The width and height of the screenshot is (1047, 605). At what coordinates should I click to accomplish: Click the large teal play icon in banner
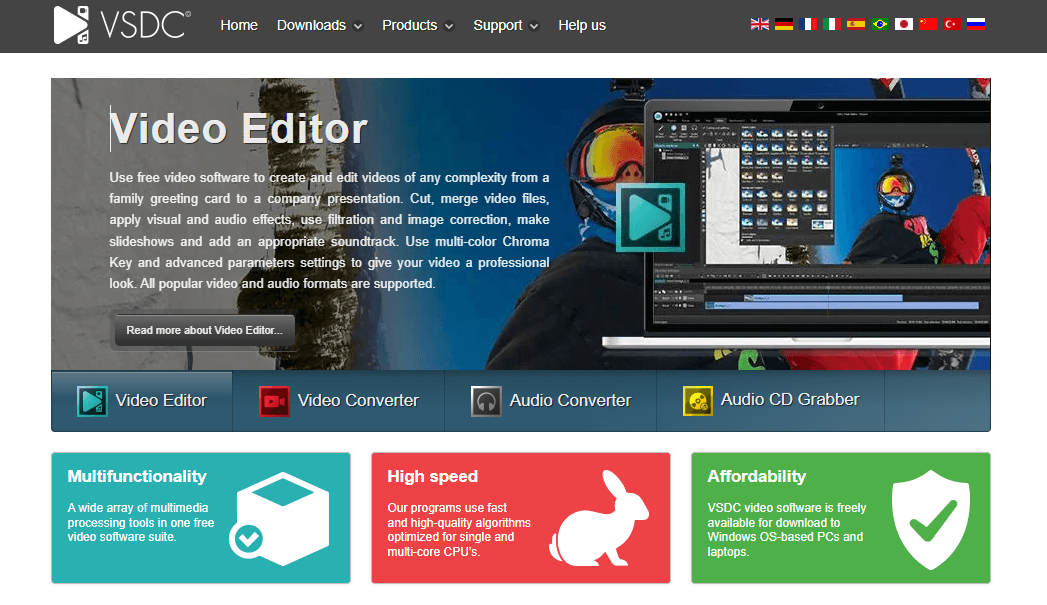coord(650,218)
